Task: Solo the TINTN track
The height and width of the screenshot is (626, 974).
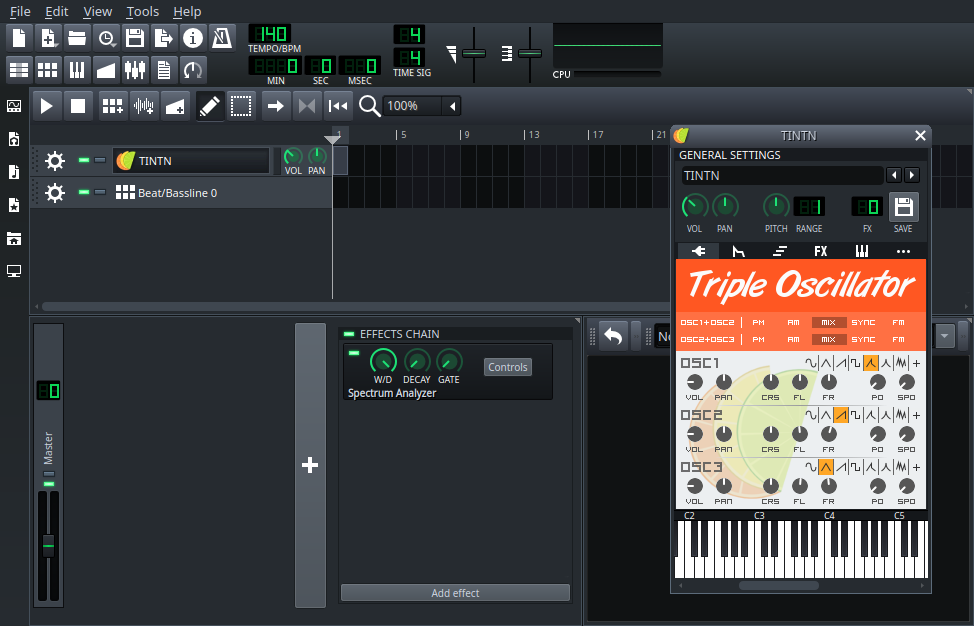Action: point(100,160)
